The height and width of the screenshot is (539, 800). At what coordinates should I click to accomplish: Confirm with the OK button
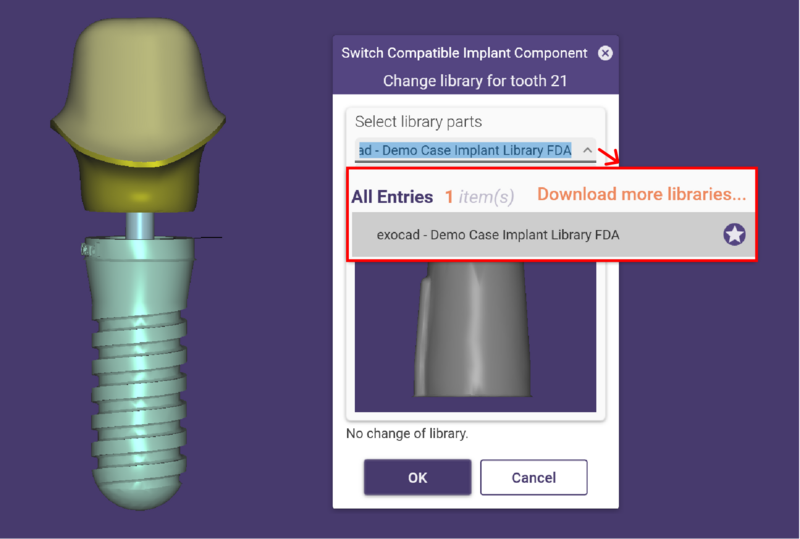click(x=417, y=477)
